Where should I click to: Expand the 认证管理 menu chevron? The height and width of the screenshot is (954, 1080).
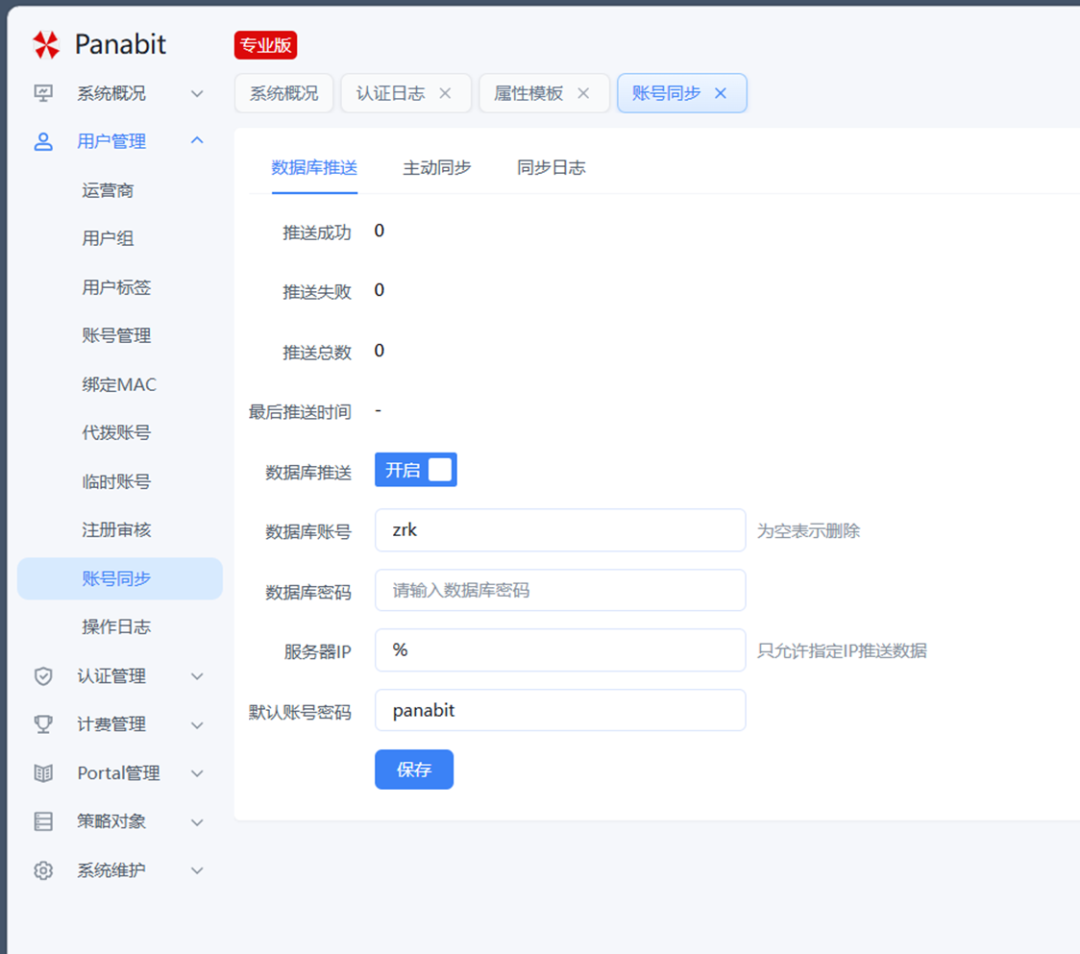pos(197,676)
